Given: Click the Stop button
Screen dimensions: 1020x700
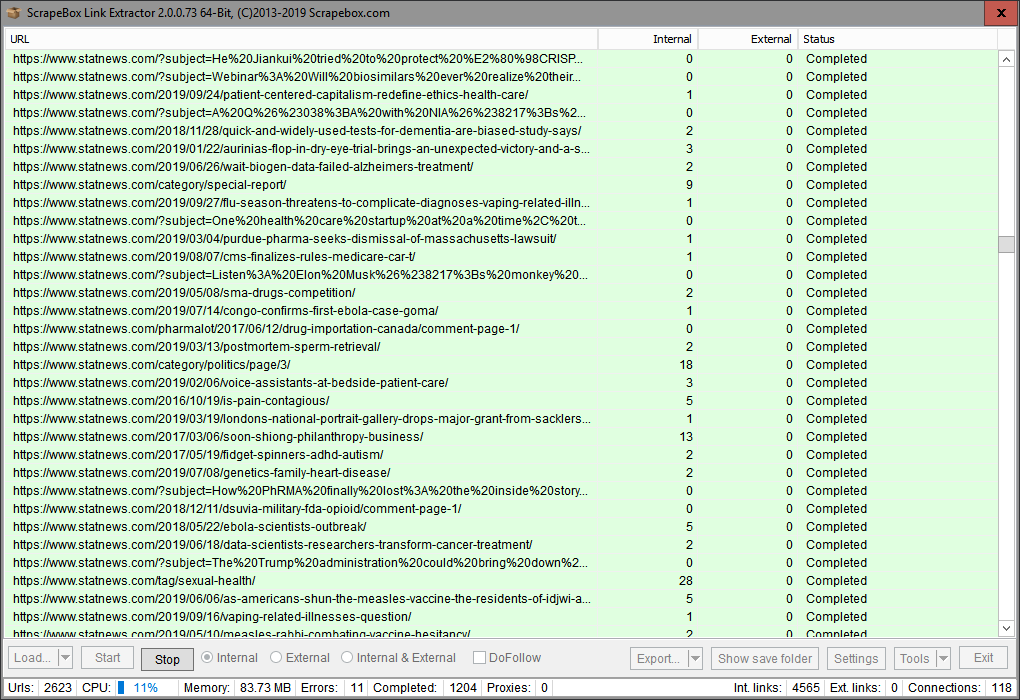Looking at the screenshot, I should pos(167,659).
